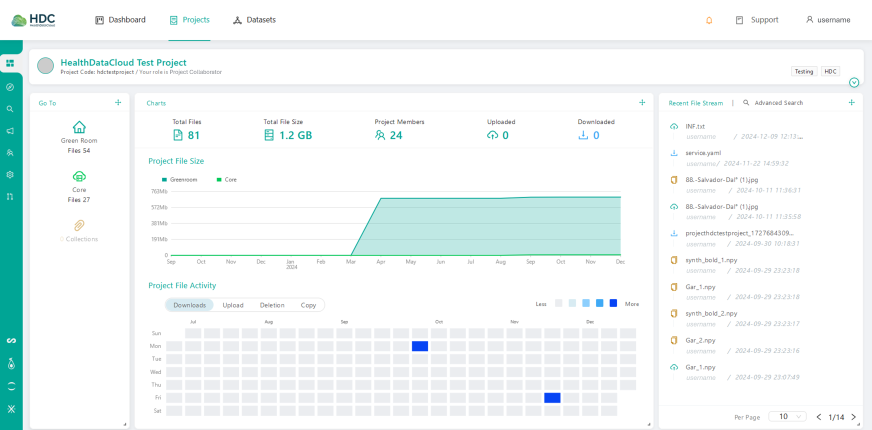The height and width of the screenshot is (430, 872).
Task: Open the Support link
Action: [757, 20]
